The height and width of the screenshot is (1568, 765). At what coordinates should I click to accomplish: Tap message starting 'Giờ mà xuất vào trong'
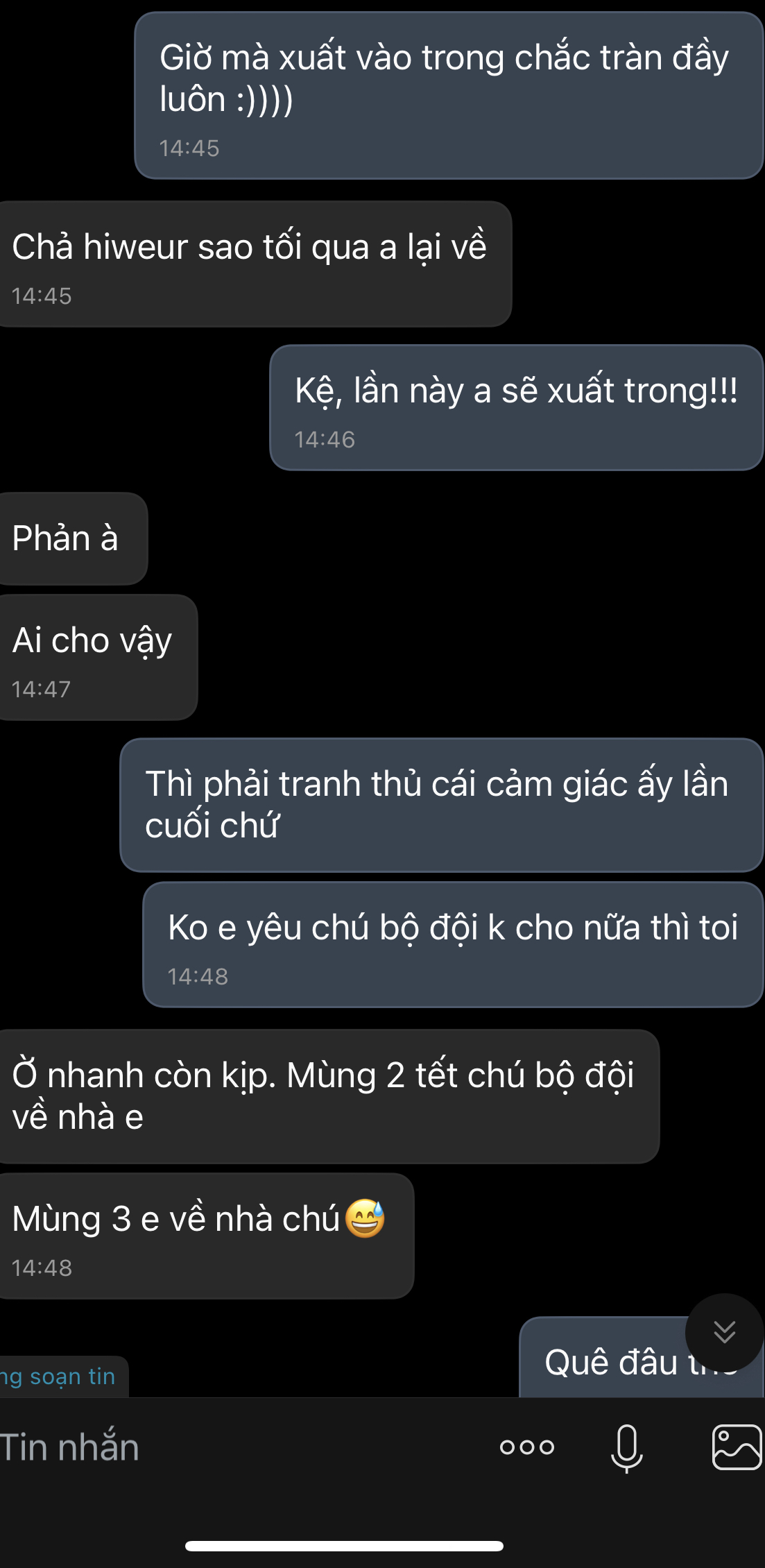(449, 96)
